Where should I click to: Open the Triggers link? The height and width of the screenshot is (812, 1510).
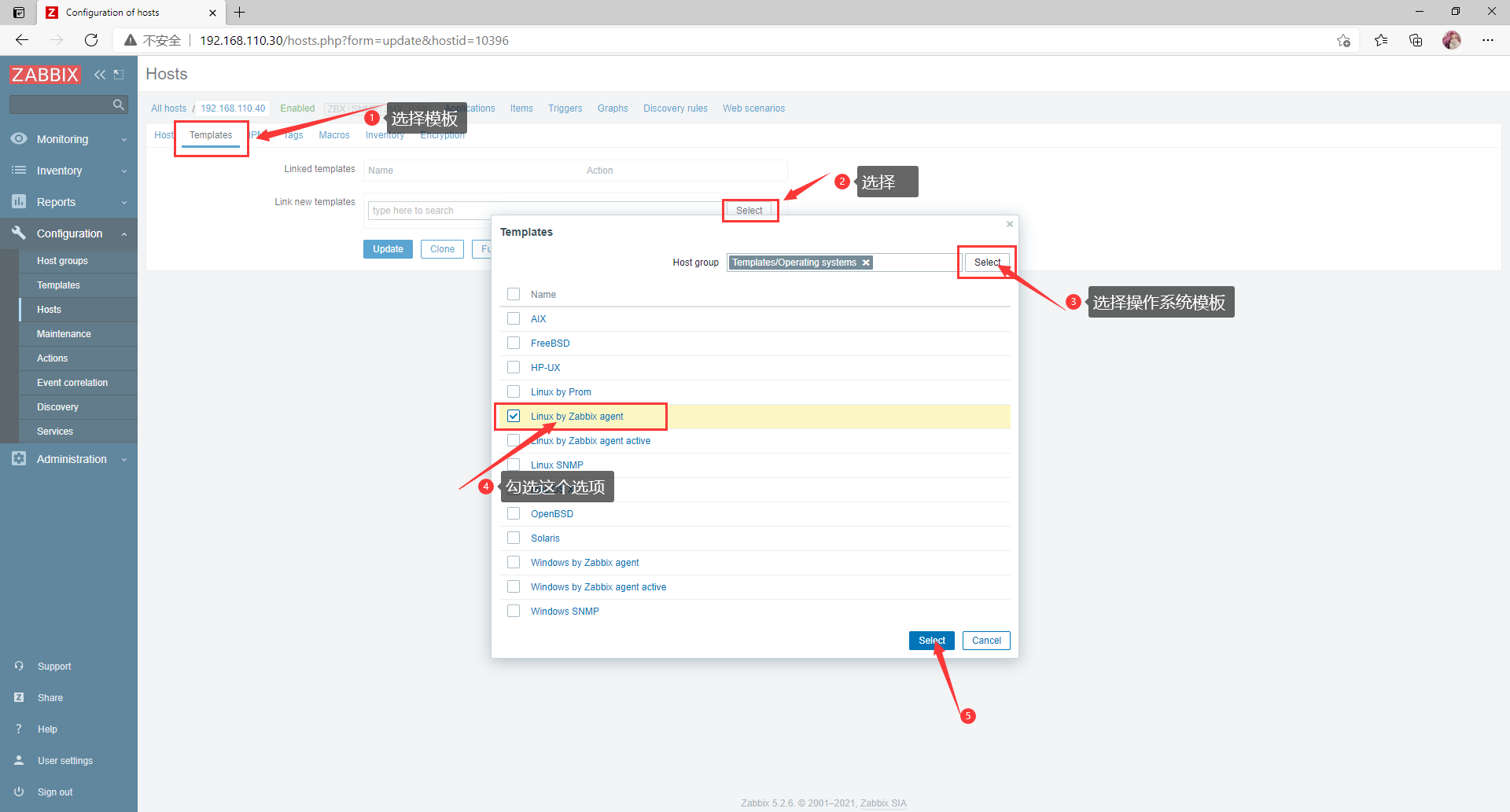565,108
